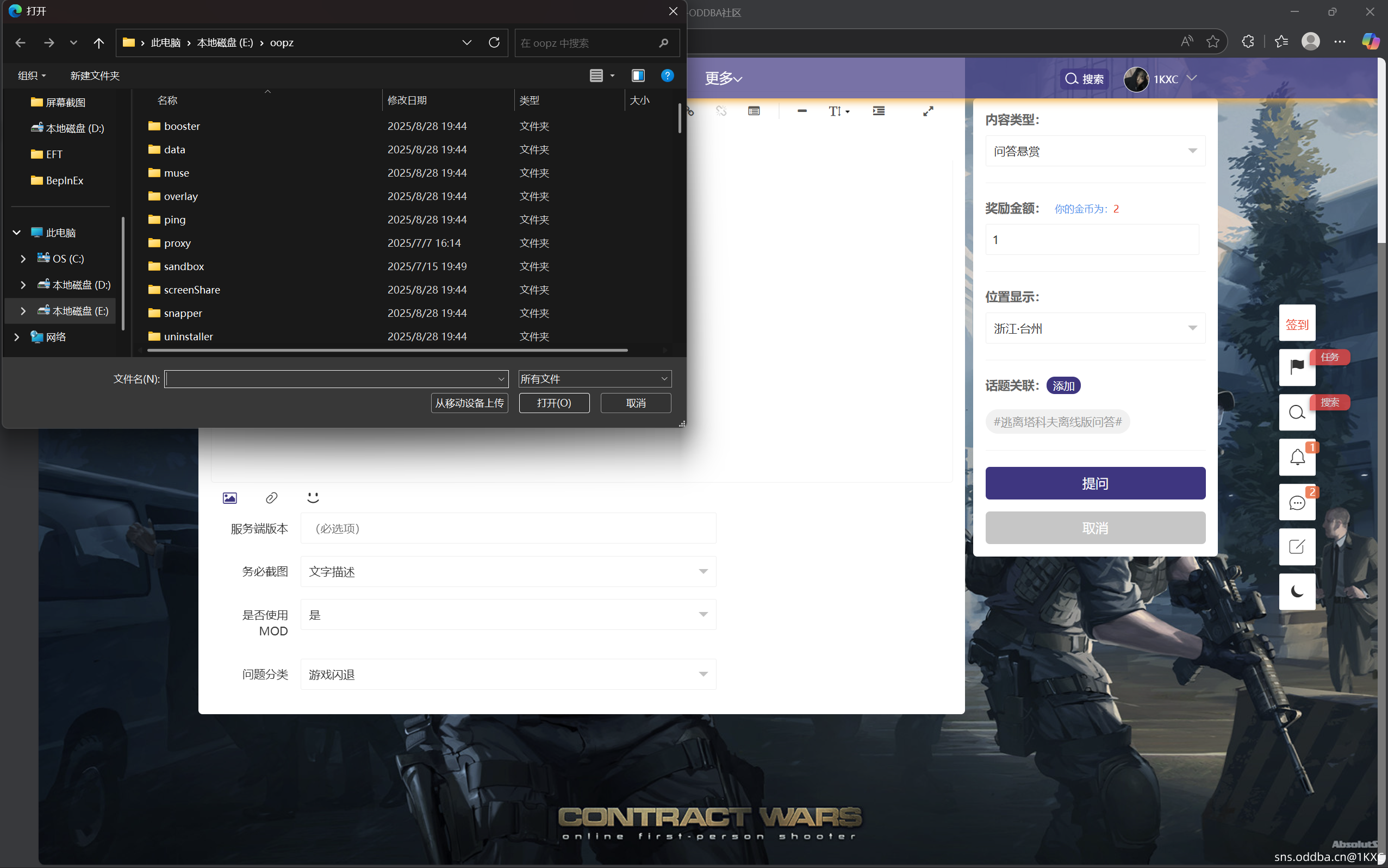Expand the OS (C:) drive node

pos(23,259)
